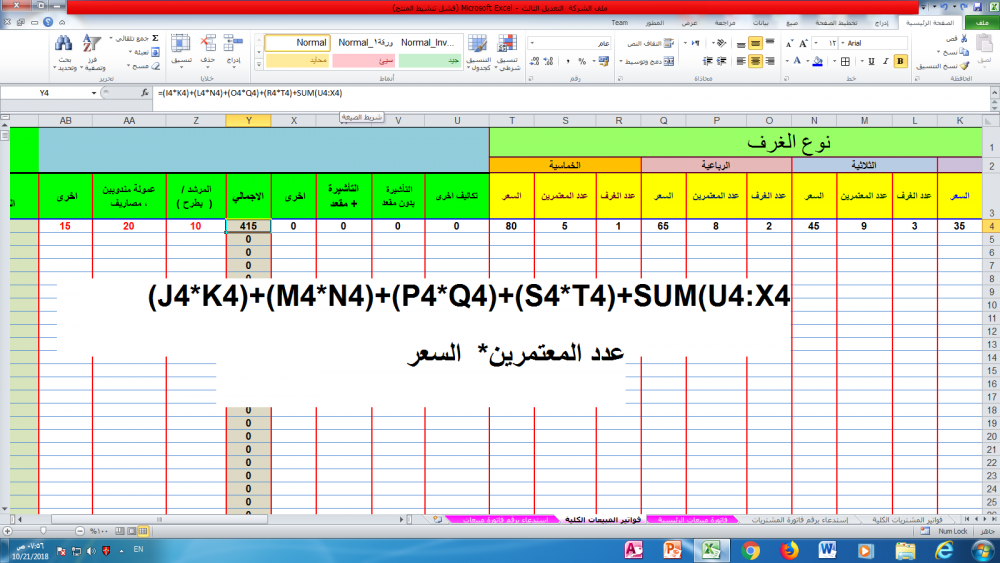Open the Name Box dropdown arrow
The image size is (1000, 563).
click(93, 93)
